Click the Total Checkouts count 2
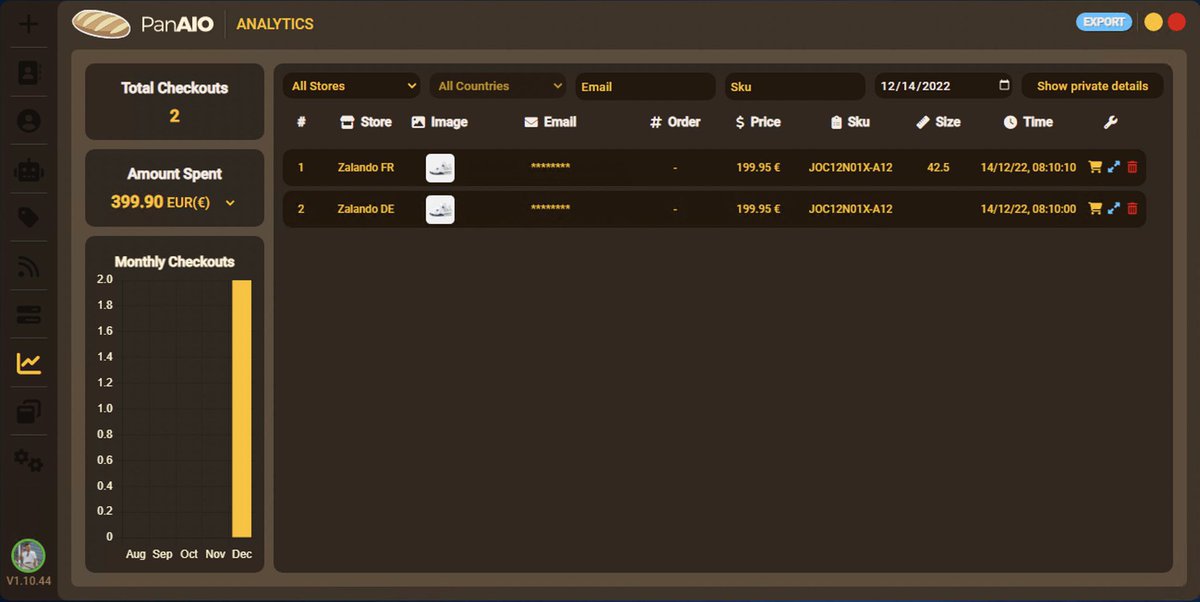1200x602 pixels. point(174,116)
